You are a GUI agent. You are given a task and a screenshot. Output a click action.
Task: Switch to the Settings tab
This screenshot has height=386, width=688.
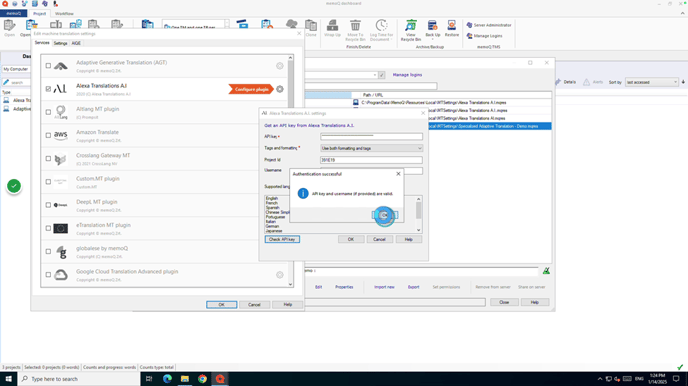click(x=60, y=43)
